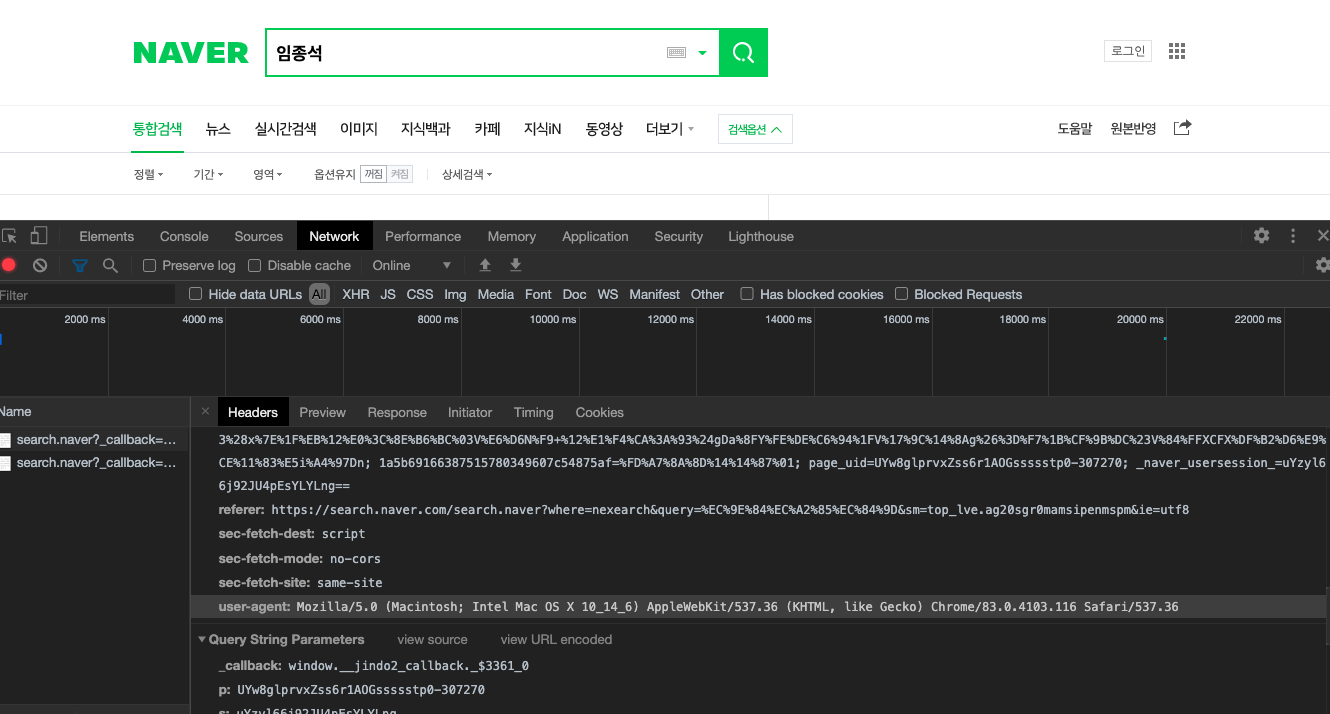Image resolution: width=1330 pixels, height=714 pixels.
Task: Click the 20000 ms timeline marker
Action: [x=1140, y=319]
